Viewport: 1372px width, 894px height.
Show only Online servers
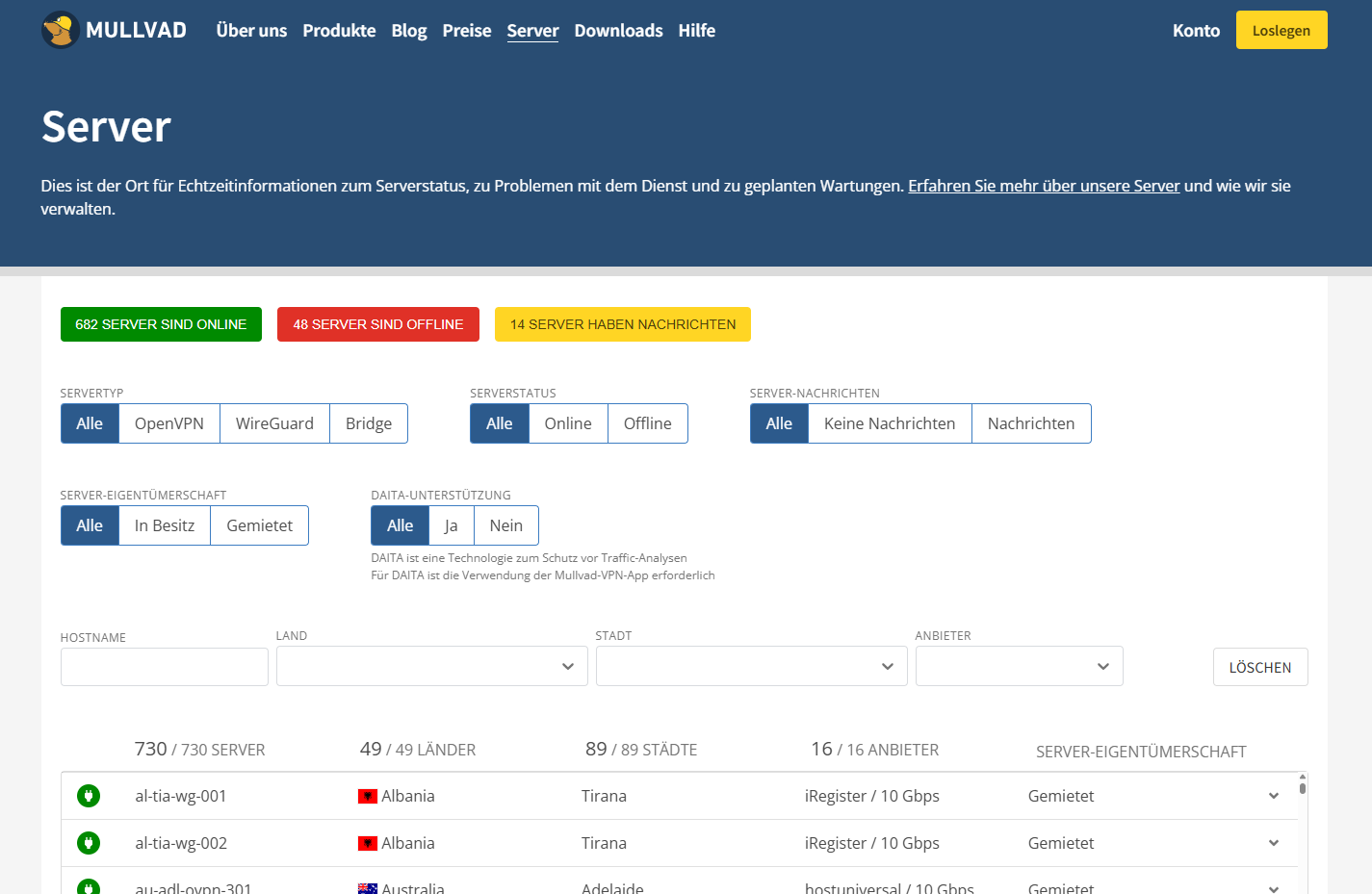tap(568, 423)
